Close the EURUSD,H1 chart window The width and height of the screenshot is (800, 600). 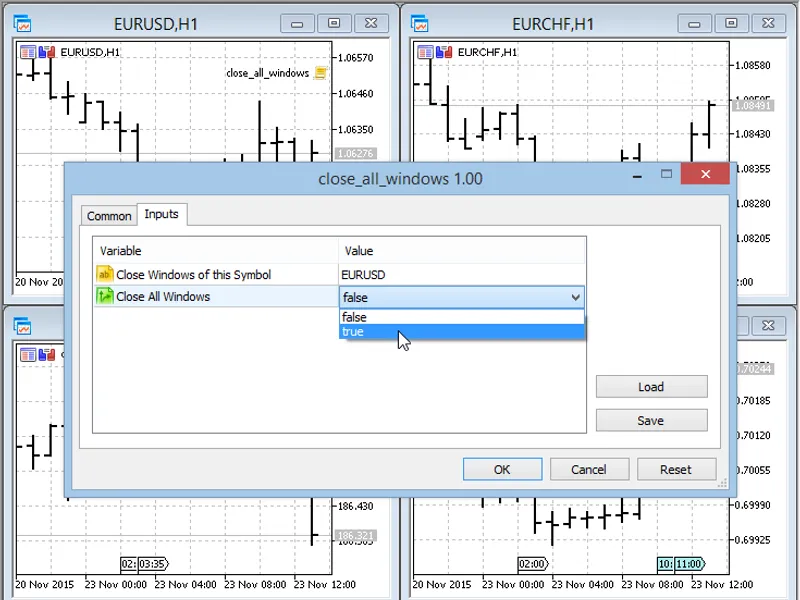(x=371, y=23)
